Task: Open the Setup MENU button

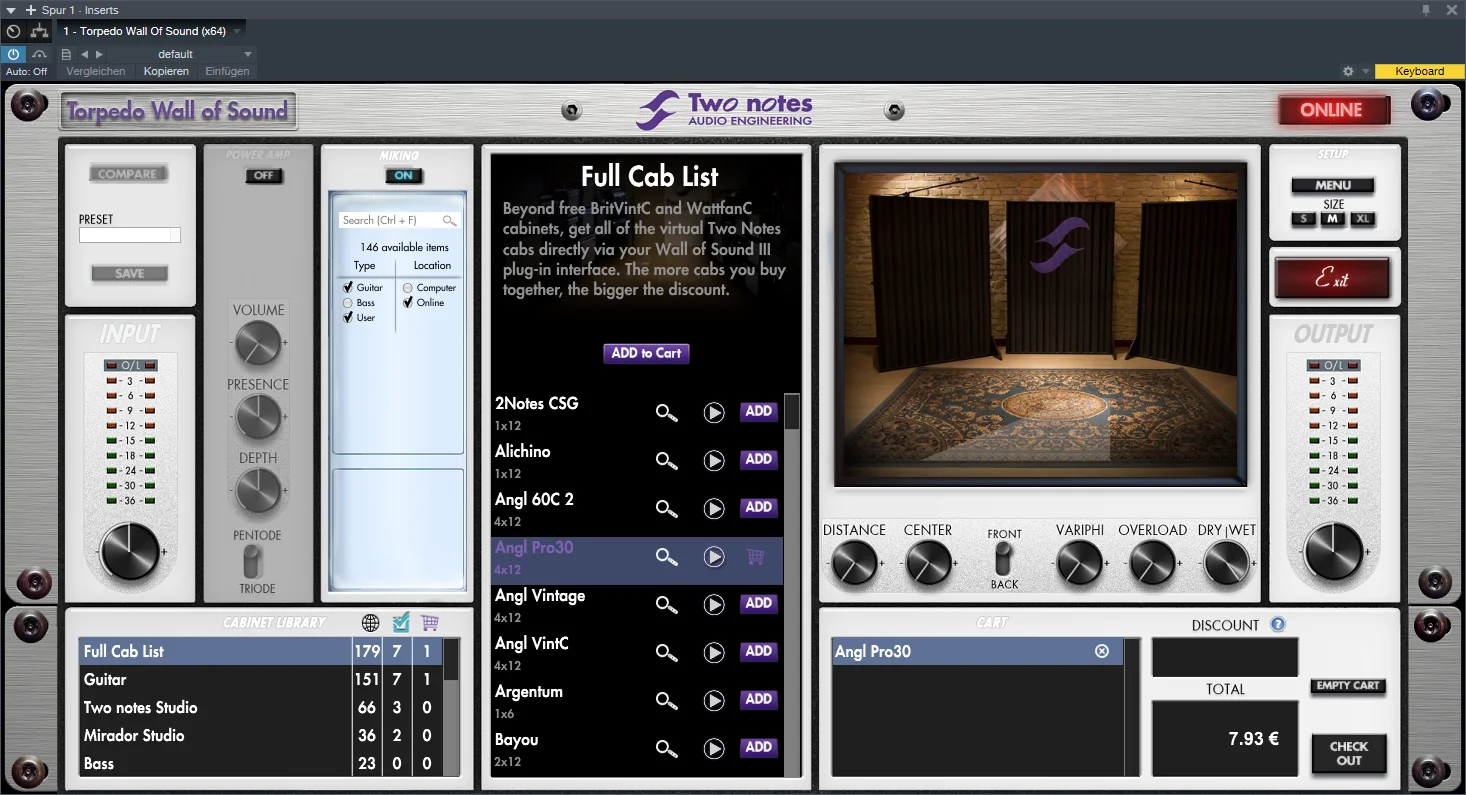Action: point(1333,185)
